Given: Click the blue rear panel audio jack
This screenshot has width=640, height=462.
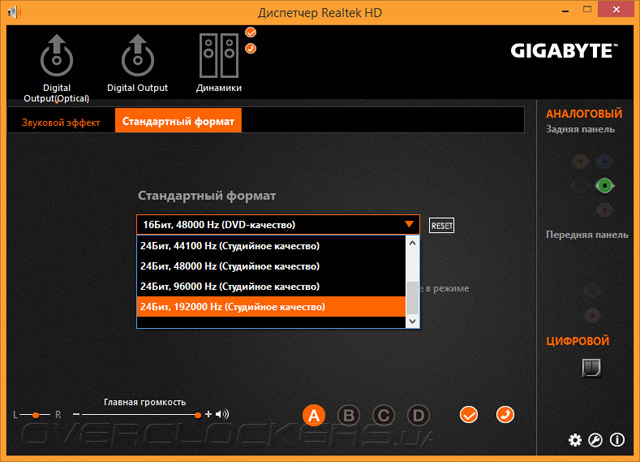Looking at the screenshot, I should (604, 161).
